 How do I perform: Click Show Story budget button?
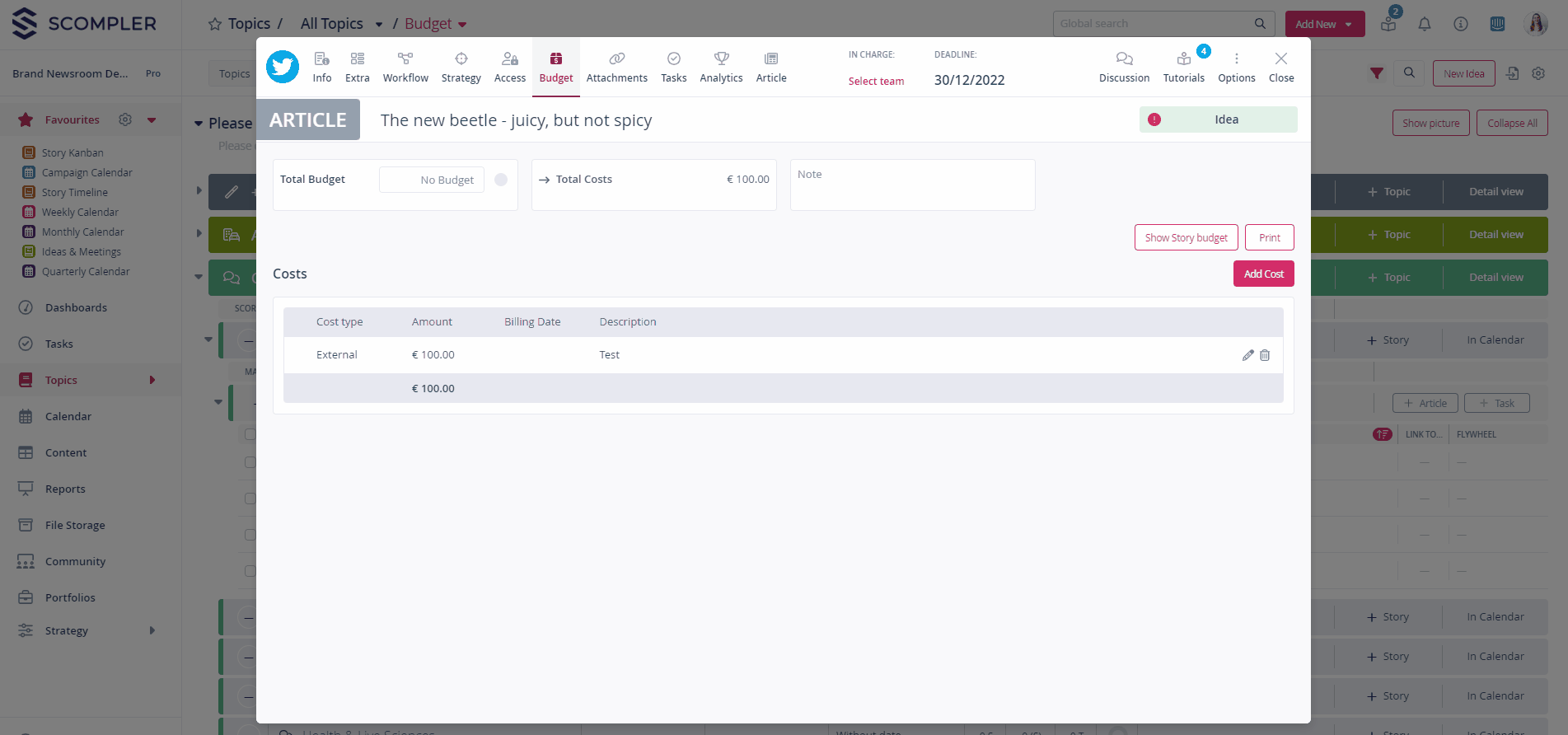pos(1186,237)
